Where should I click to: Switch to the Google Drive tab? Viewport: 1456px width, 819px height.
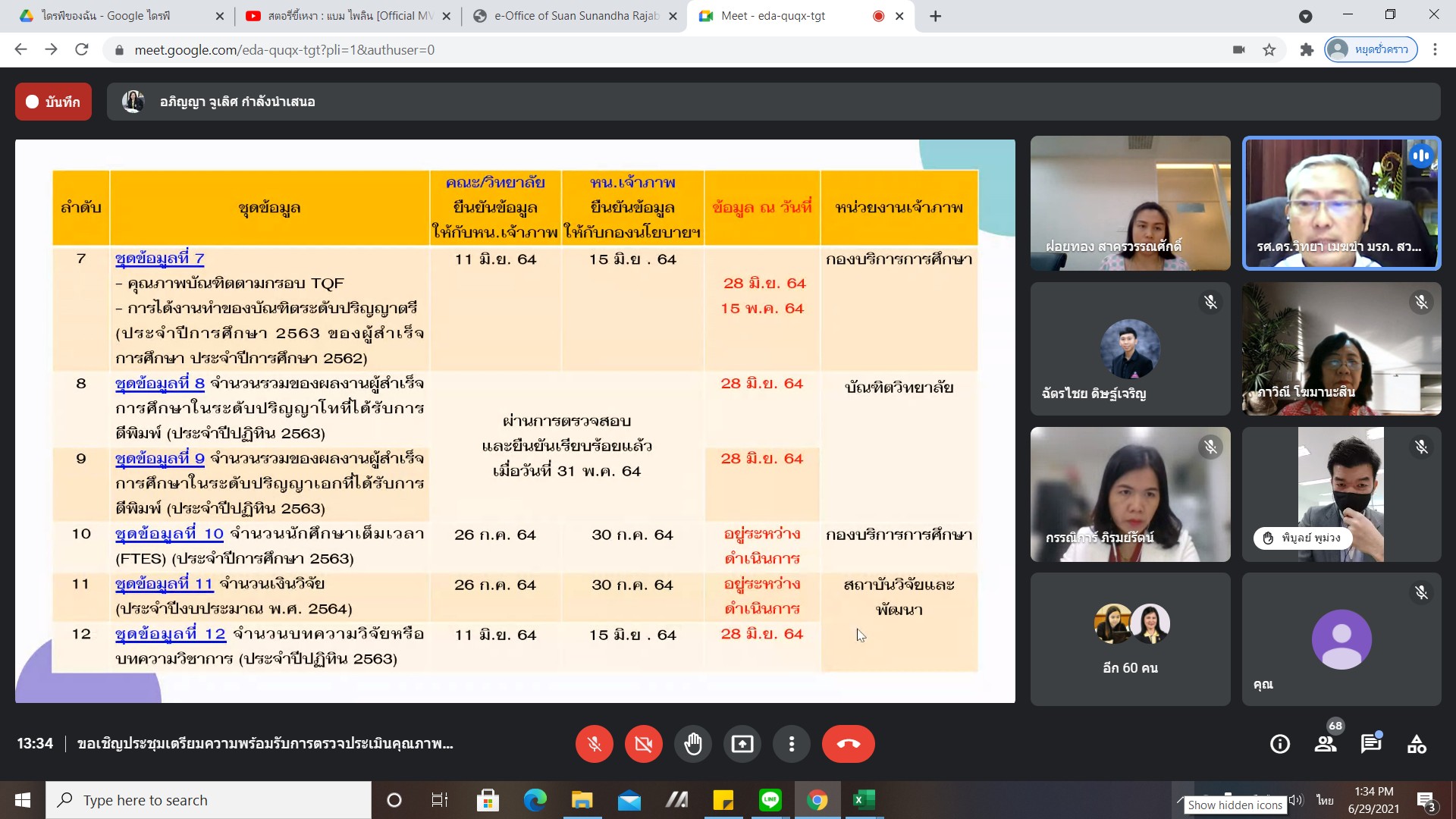coord(114,16)
